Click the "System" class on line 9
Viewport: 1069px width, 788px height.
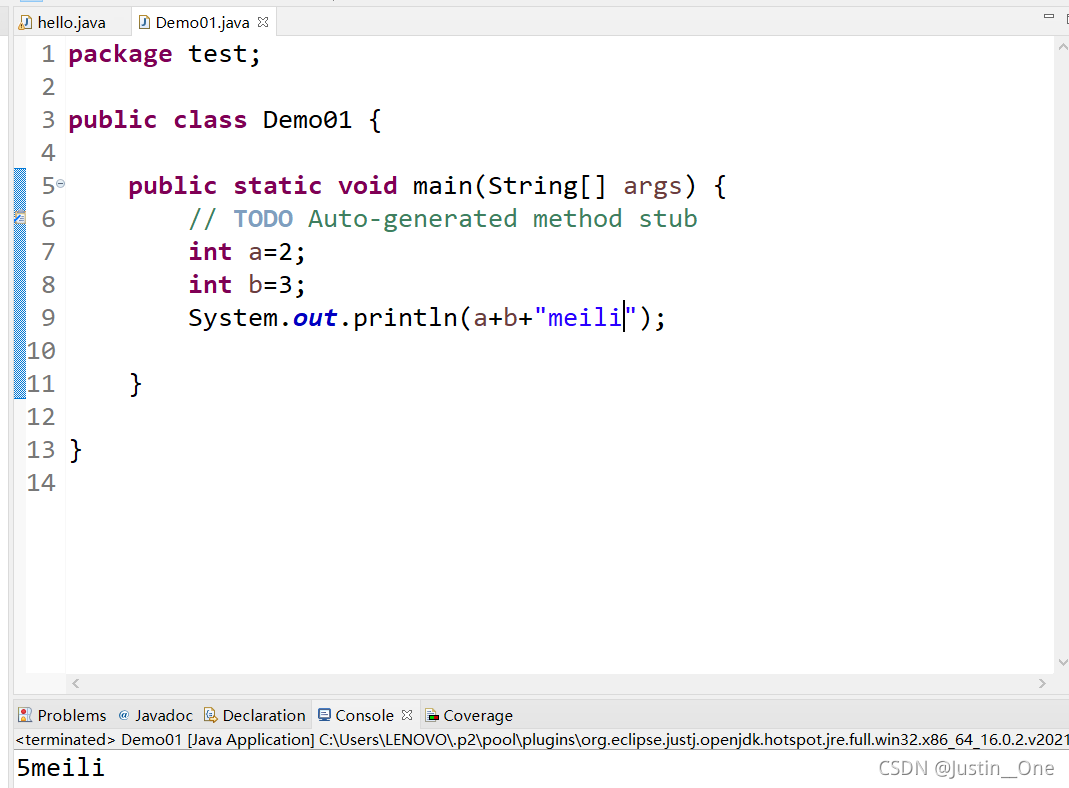[x=233, y=318]
